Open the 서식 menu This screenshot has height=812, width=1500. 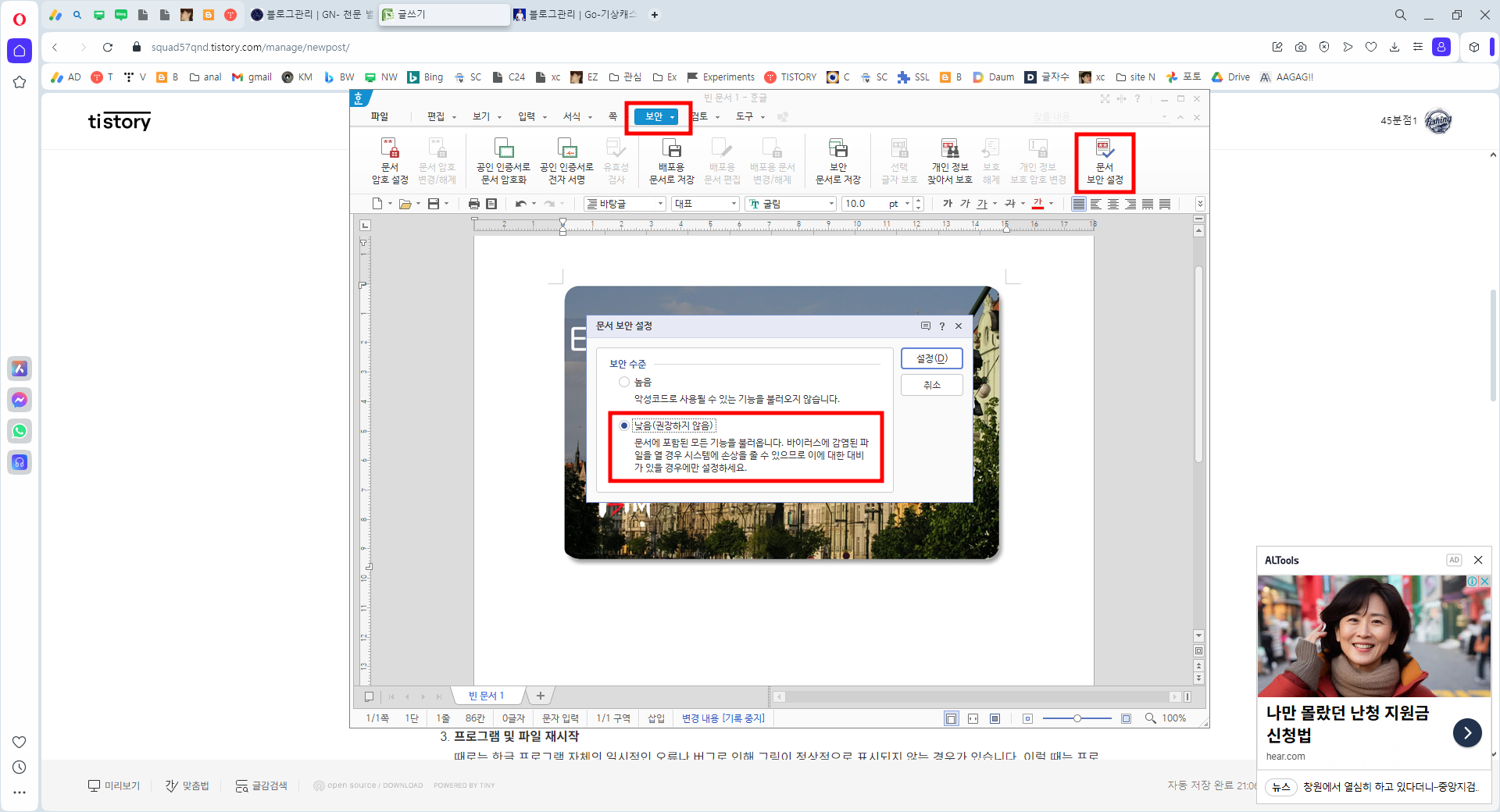point(577,116)
